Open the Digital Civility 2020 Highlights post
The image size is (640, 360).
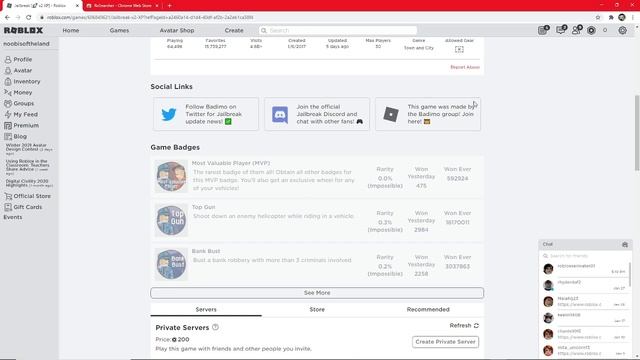pos(29,183)
